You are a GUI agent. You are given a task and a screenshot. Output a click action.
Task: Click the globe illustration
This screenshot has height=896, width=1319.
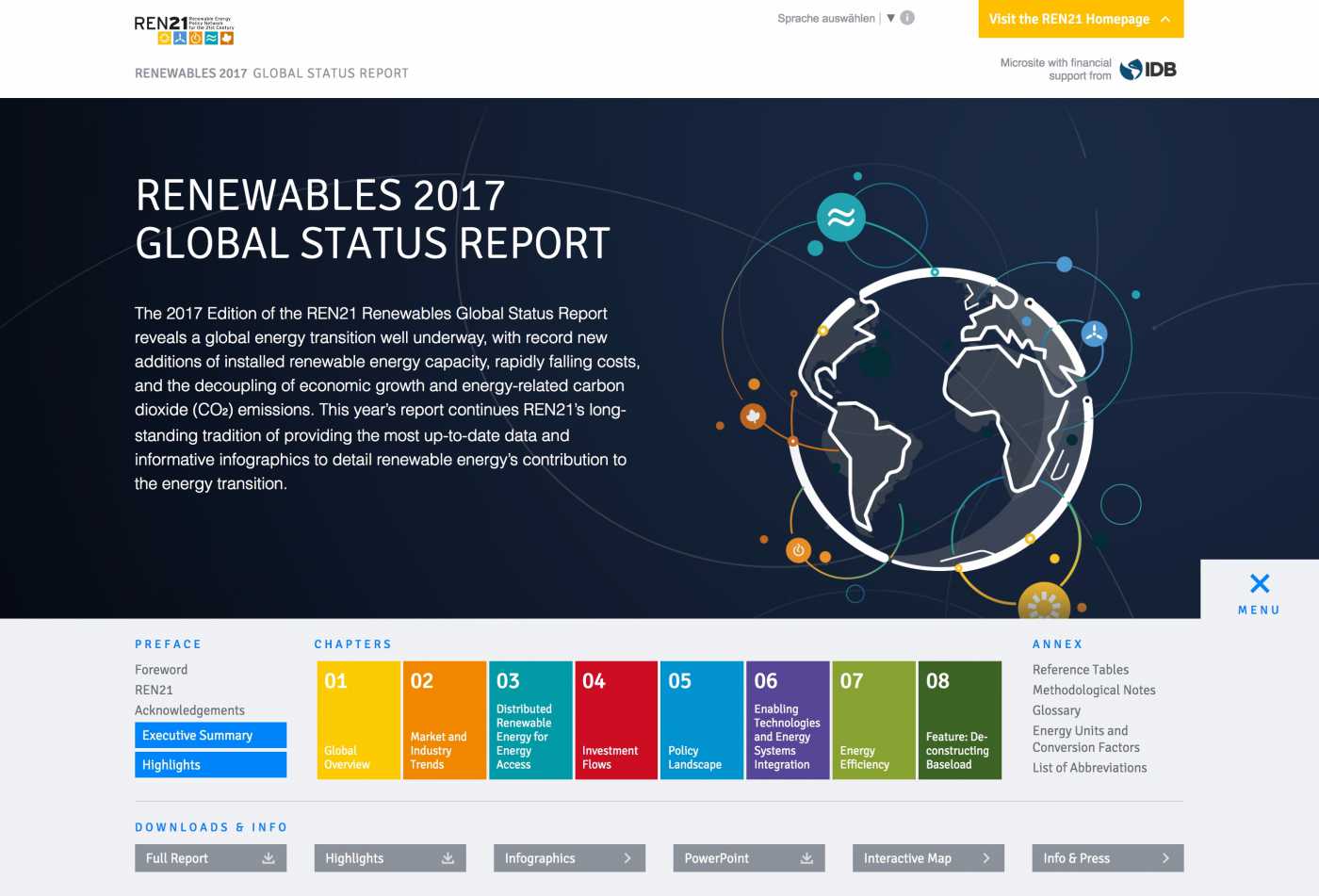(x=944, y=419)
